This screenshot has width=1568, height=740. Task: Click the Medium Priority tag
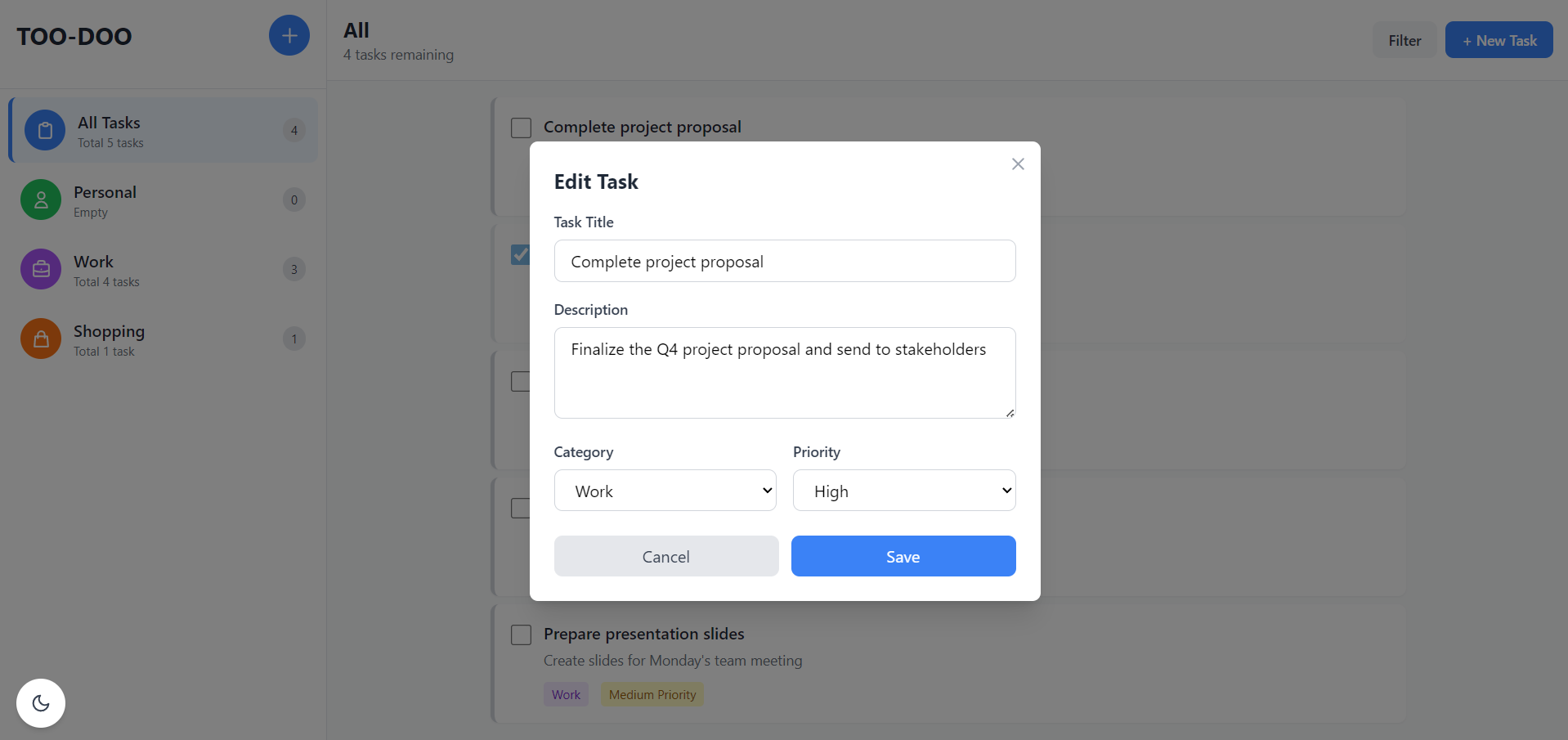click(652, 695)
